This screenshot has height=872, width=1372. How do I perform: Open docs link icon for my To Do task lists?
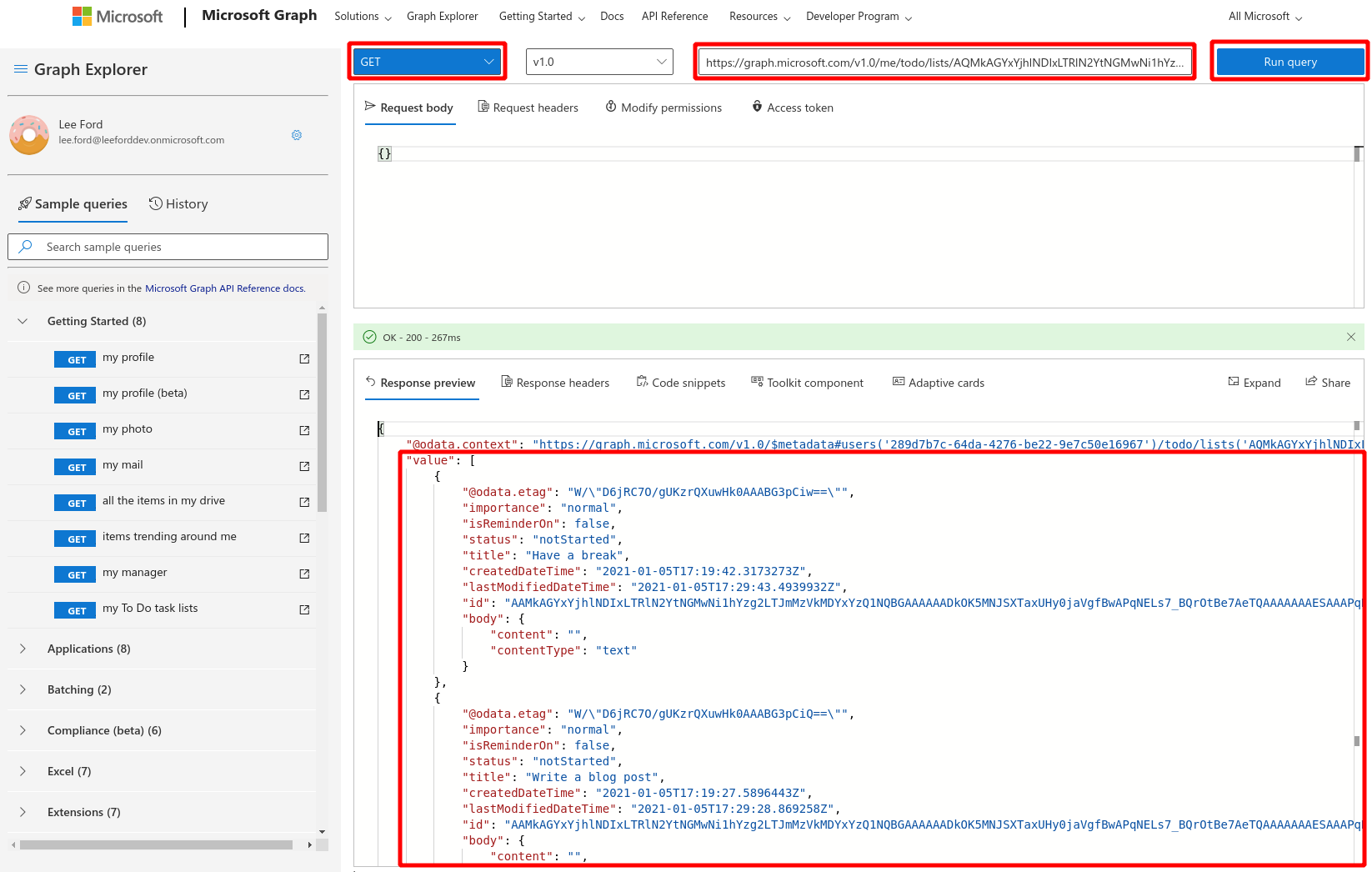tap(304, 609)
